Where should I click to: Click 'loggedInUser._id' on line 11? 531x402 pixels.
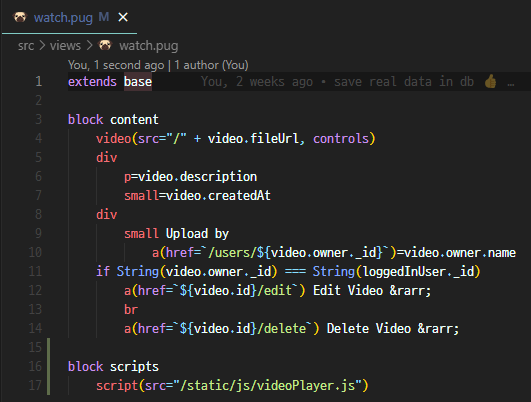pos(418,271)
